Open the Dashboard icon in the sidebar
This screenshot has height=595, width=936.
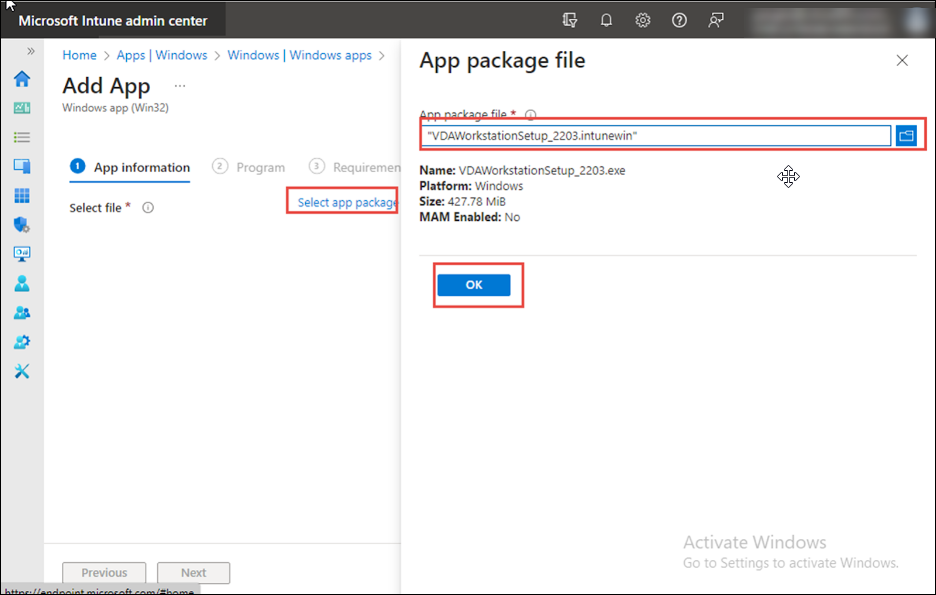tap(22, 108)
